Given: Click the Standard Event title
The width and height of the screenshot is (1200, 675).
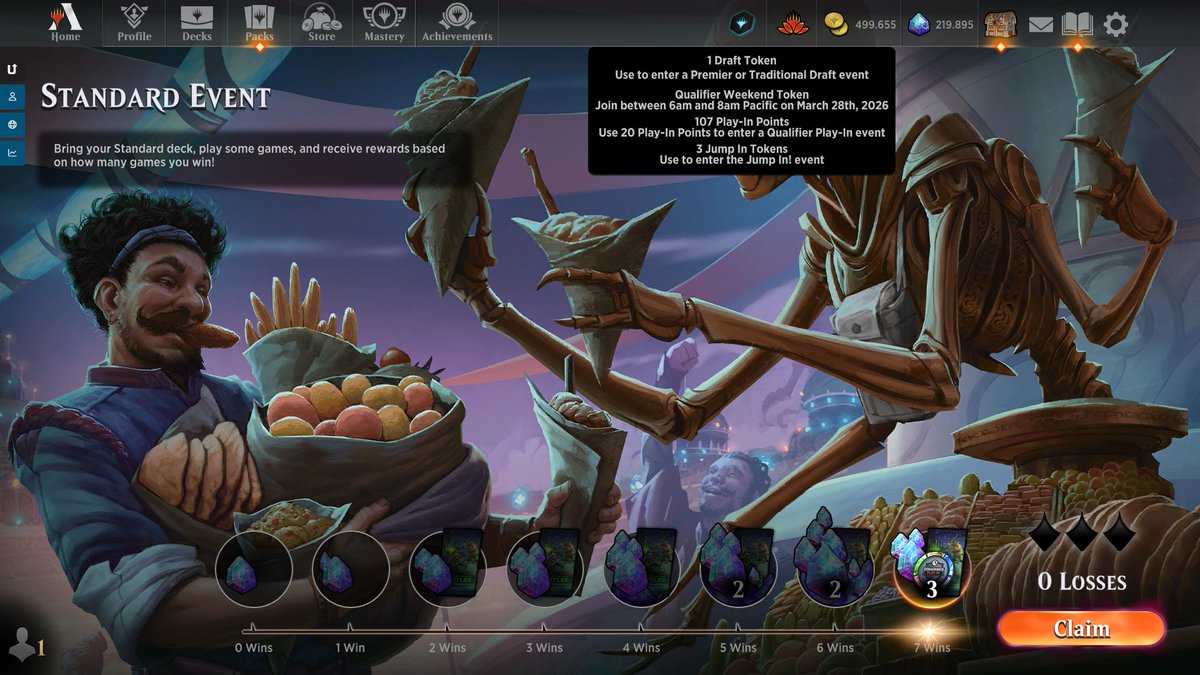Looking at the screenshot, I should click(x=156, y=97).
